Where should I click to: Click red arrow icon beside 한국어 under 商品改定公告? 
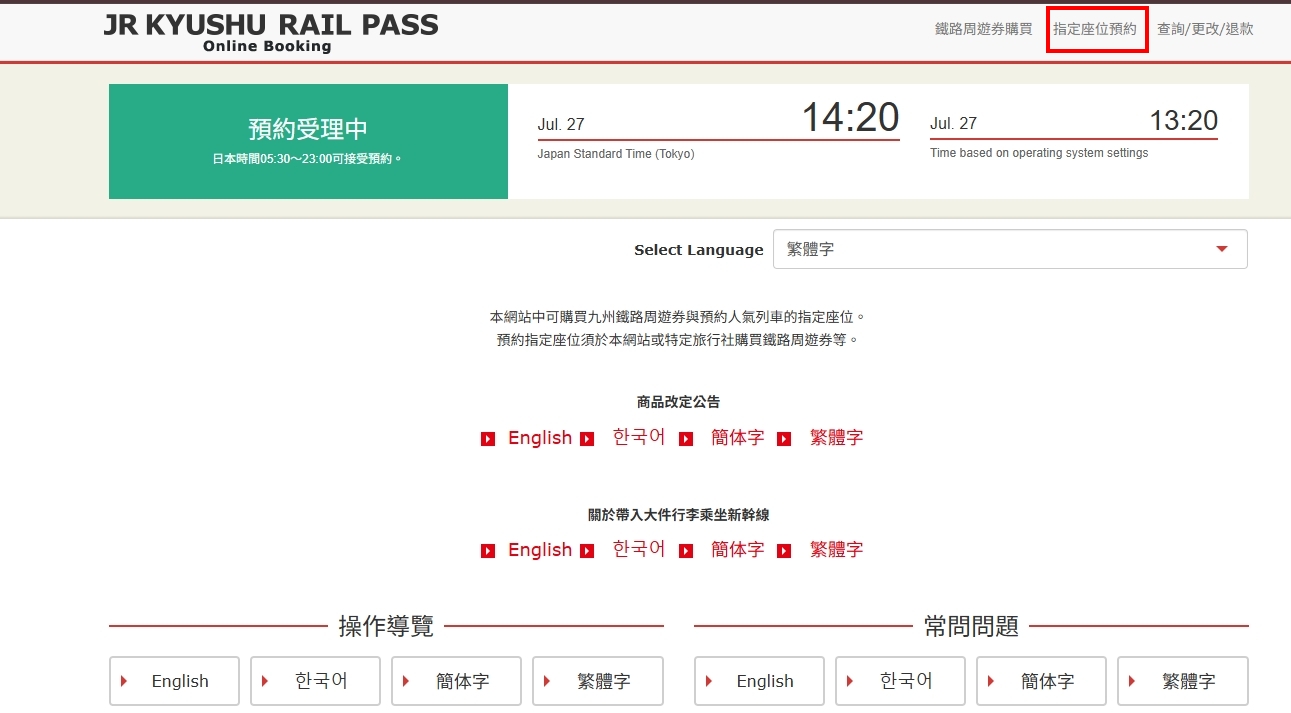[587, 439]
